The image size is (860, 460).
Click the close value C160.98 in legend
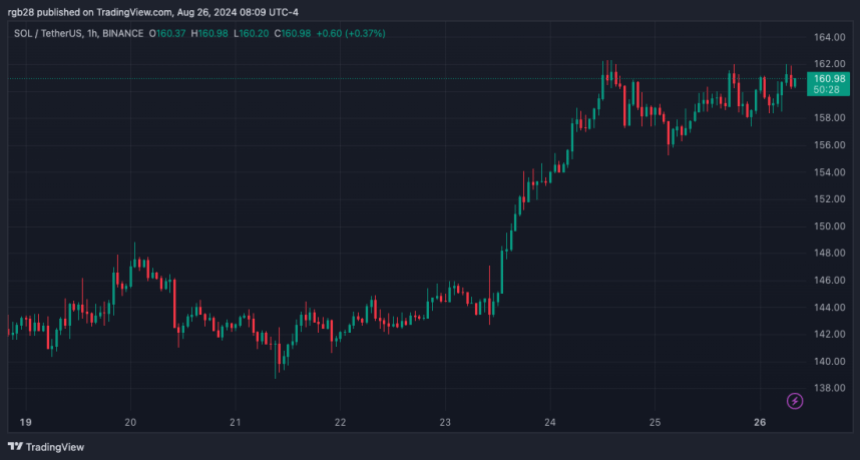point(292,33)
